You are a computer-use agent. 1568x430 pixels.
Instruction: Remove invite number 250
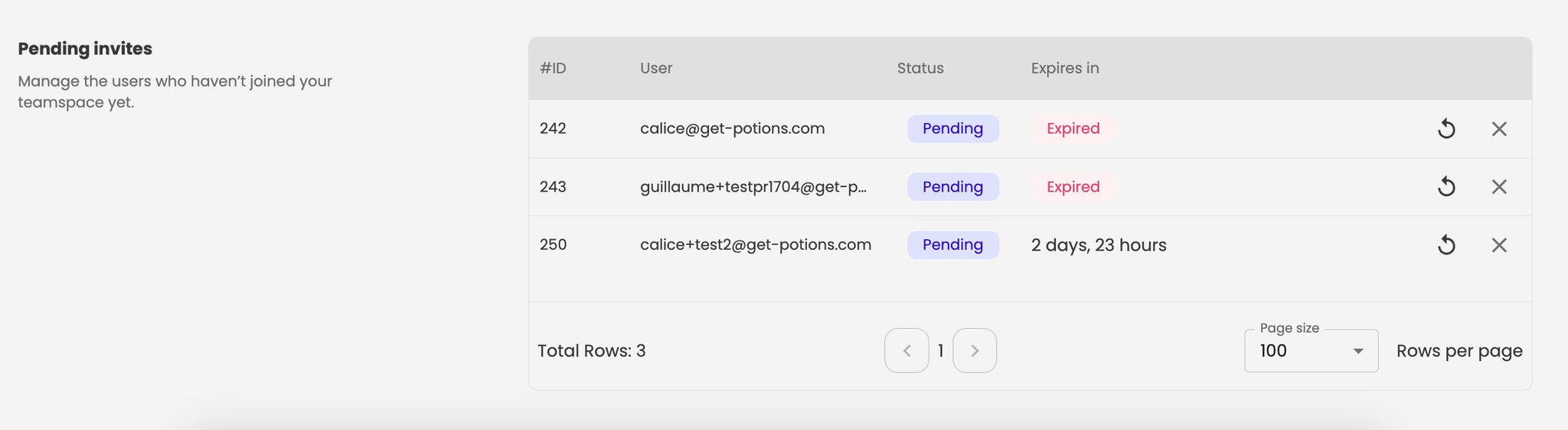(x=1499, y=245)
